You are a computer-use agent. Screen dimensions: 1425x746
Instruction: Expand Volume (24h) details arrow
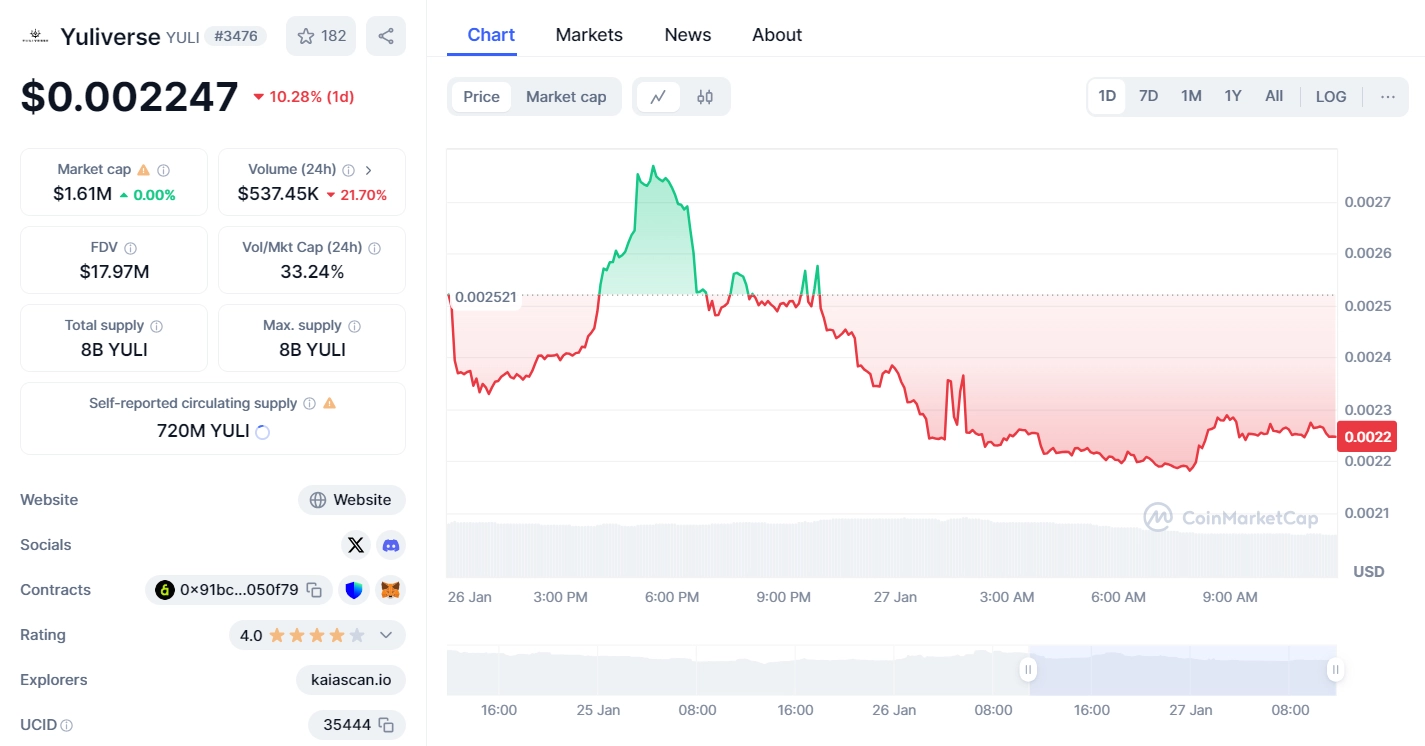click(369, 170)
